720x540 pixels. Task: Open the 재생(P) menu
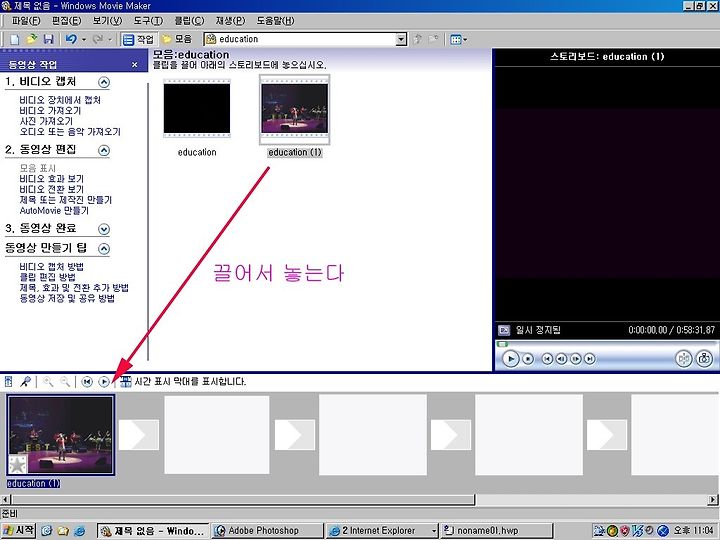click(231, 21)
